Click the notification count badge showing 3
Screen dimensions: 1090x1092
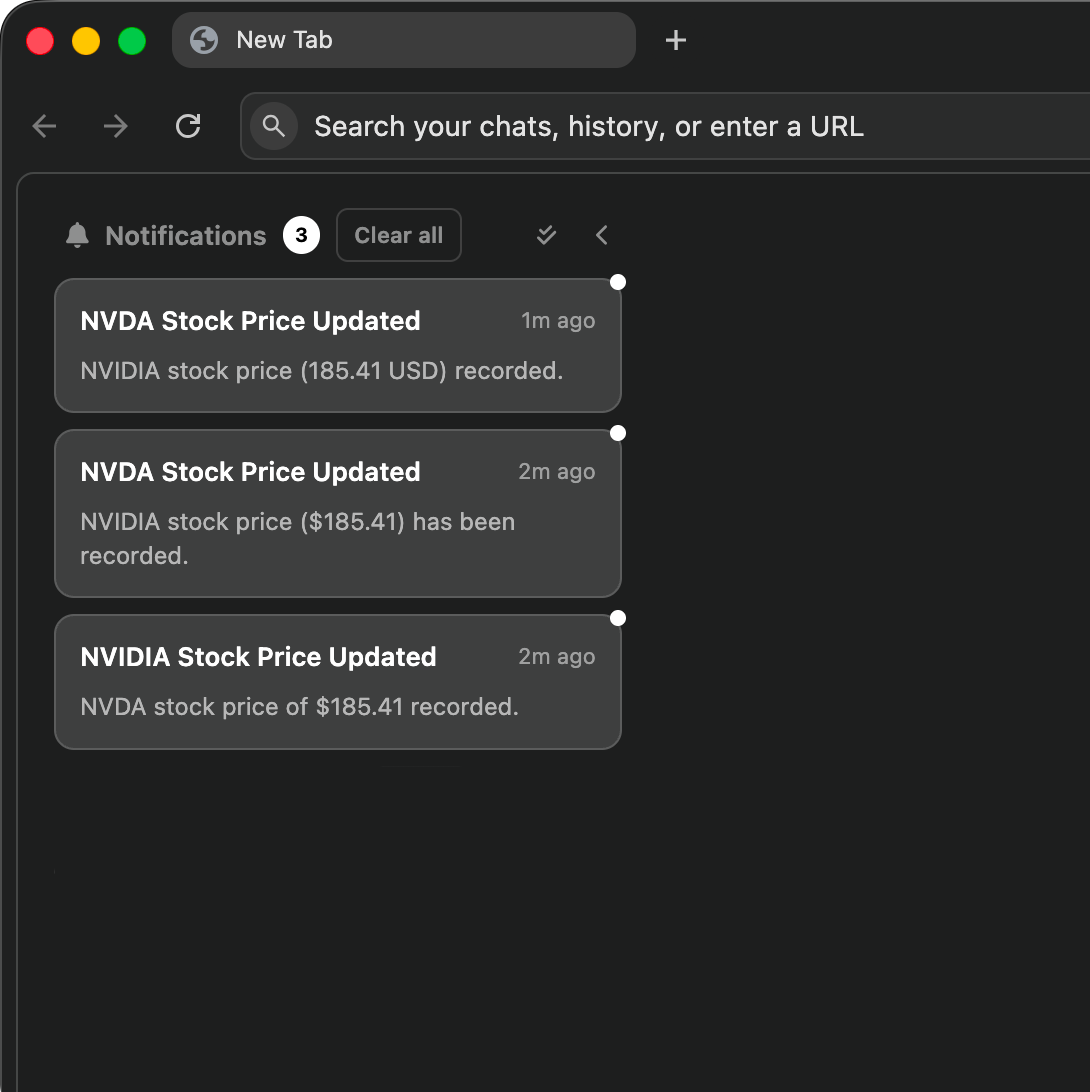301,235
